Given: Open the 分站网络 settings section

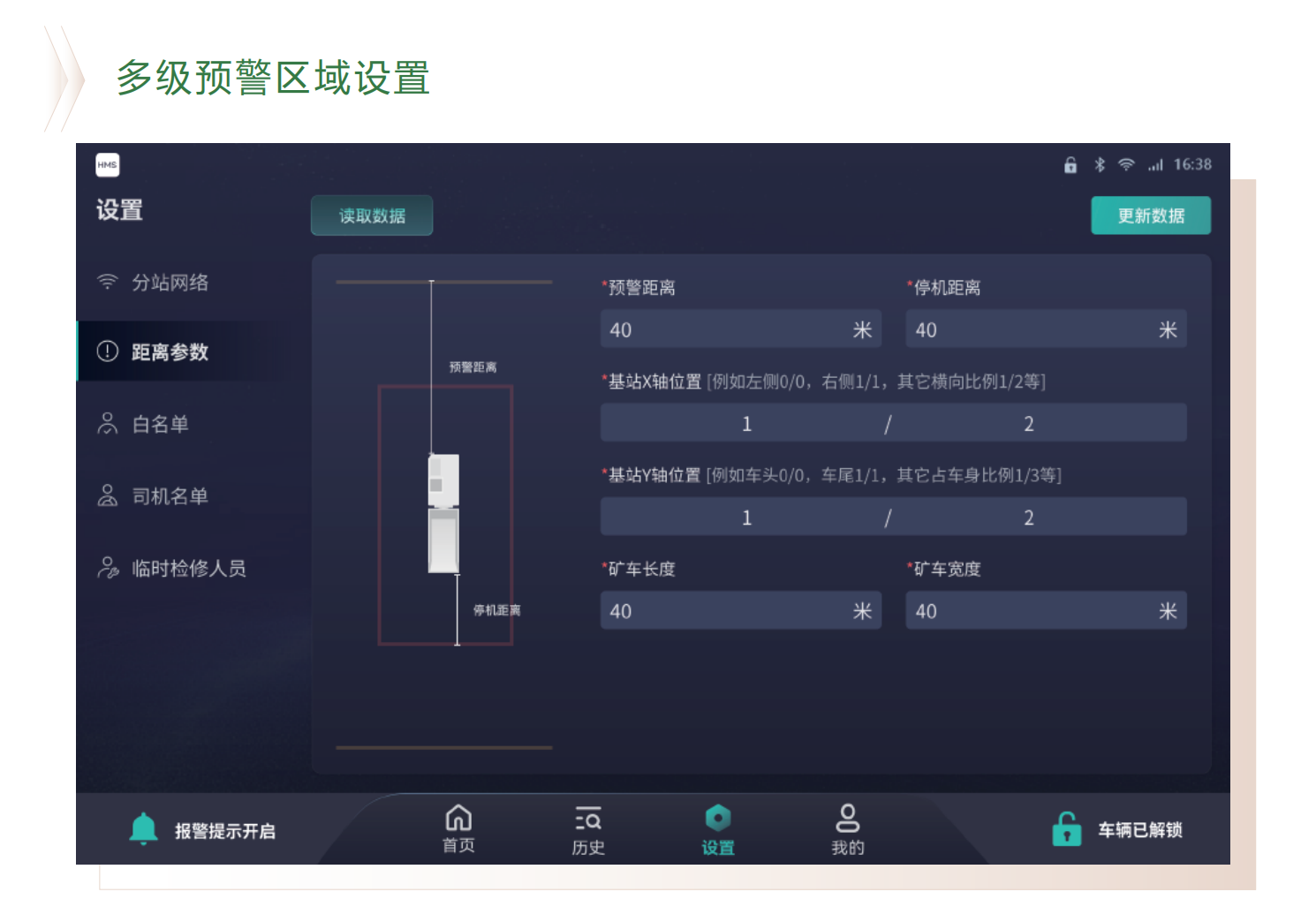Looking at the screenshot, I should [169, 283].
